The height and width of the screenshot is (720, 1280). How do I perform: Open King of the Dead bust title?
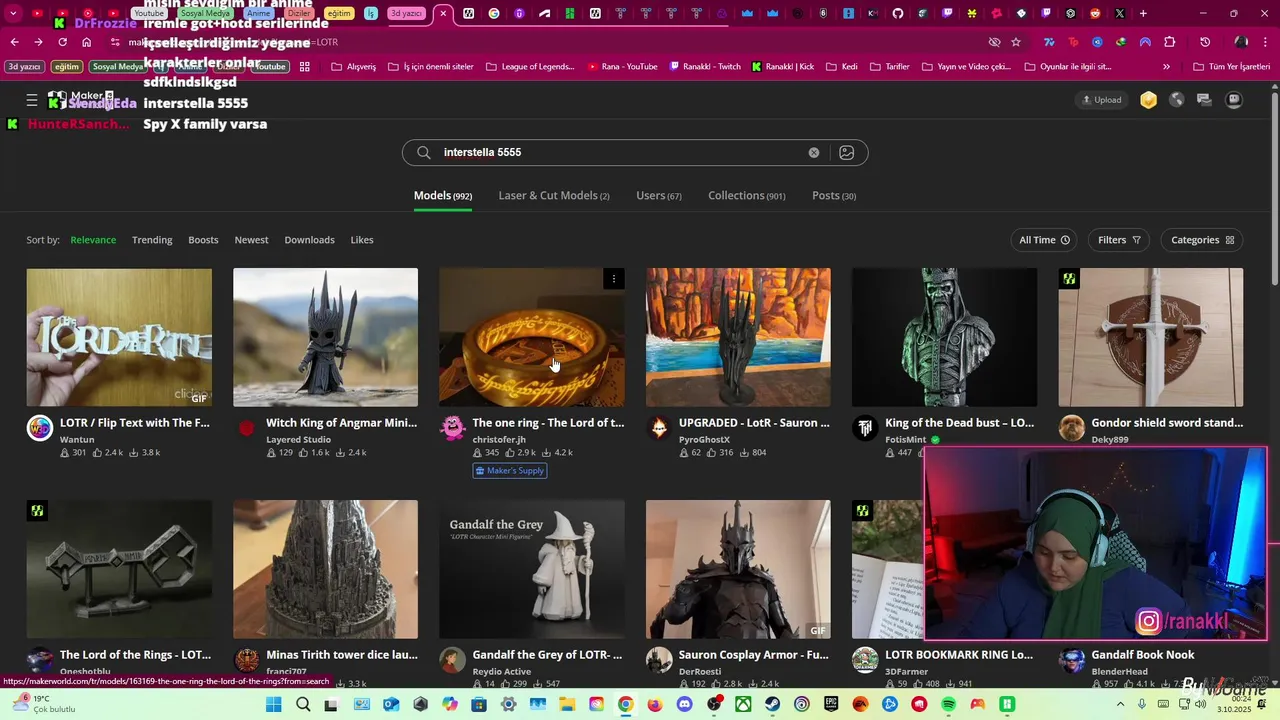(960, 423)
